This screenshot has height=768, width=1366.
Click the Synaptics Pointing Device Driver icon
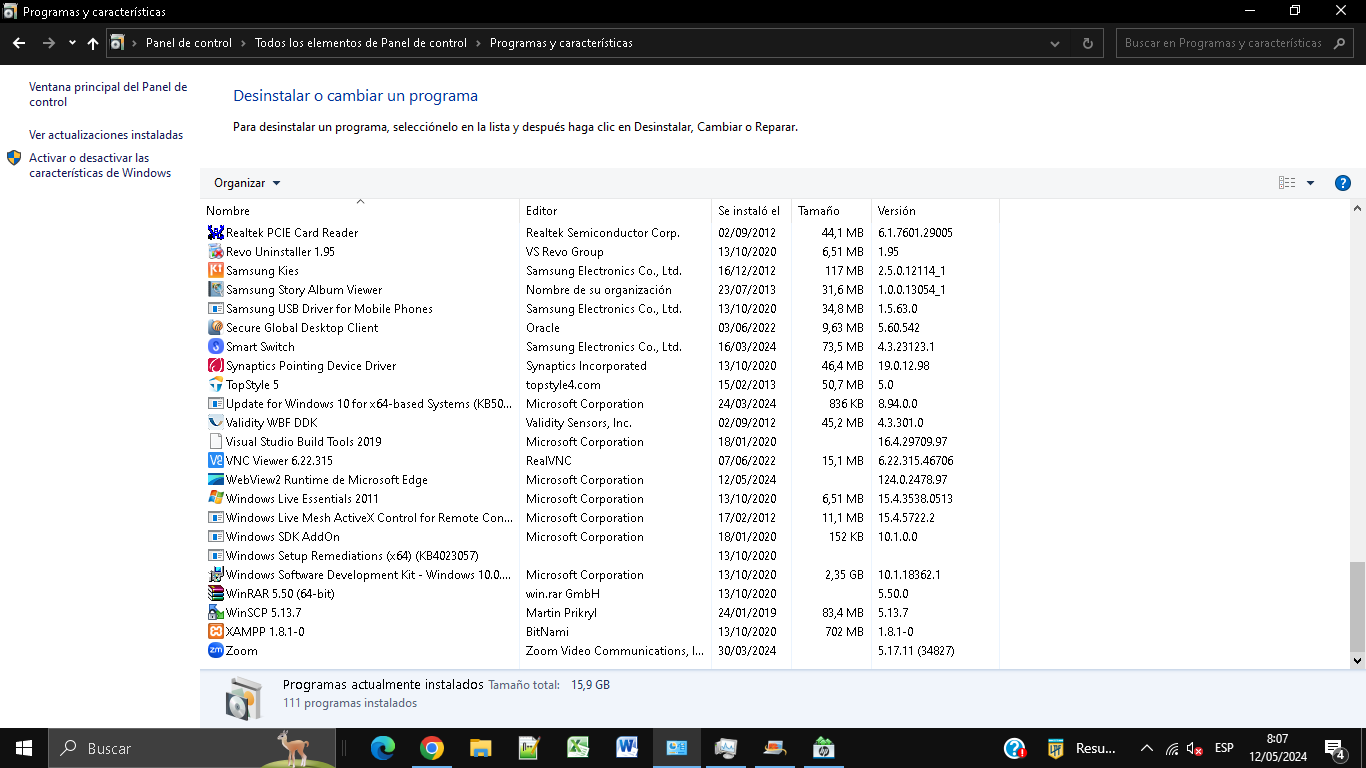215,366
